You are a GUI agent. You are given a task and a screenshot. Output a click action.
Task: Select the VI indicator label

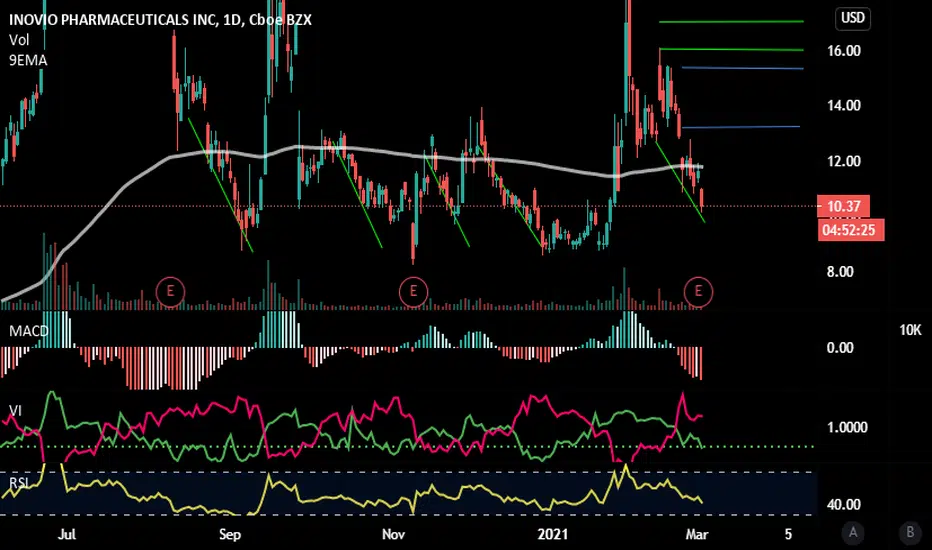(15, 410)
